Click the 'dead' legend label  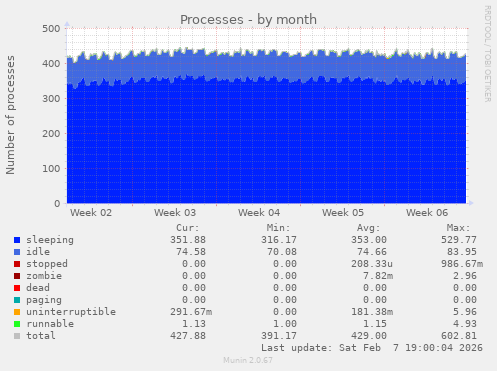click(x=38, y=288)
